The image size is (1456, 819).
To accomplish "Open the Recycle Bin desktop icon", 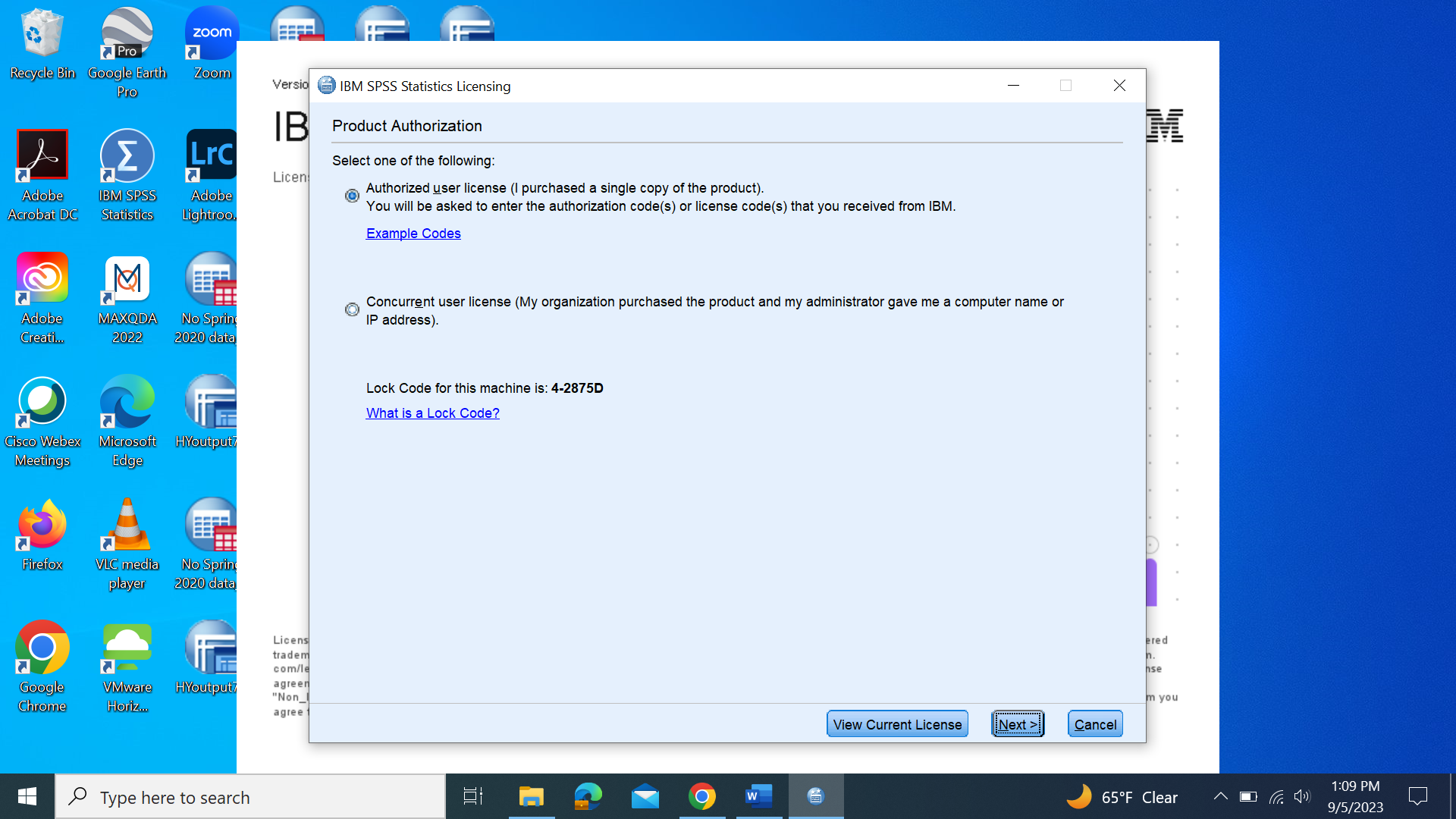I will click(42, 44).
